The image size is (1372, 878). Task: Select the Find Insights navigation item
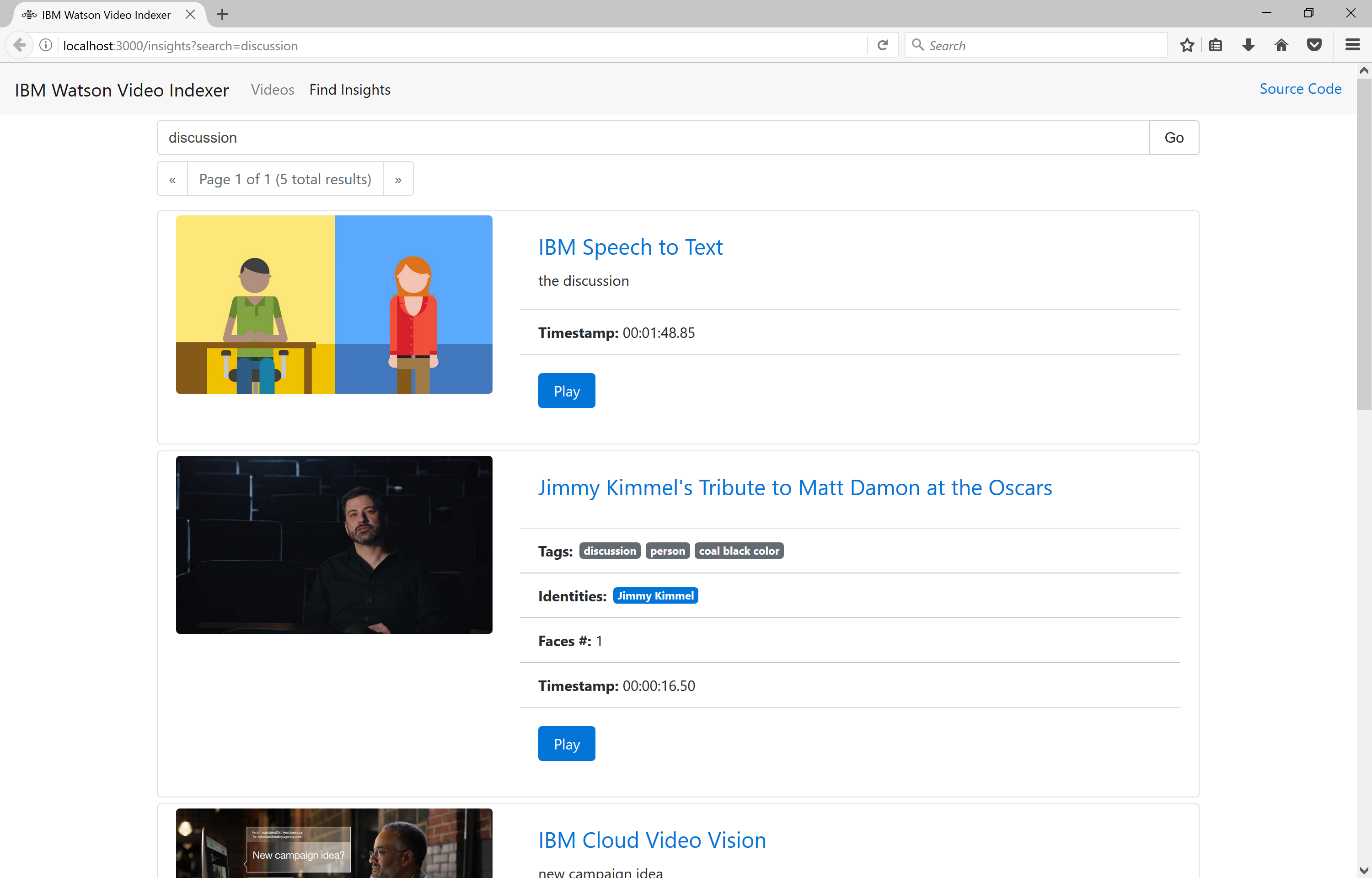point(349,90)
